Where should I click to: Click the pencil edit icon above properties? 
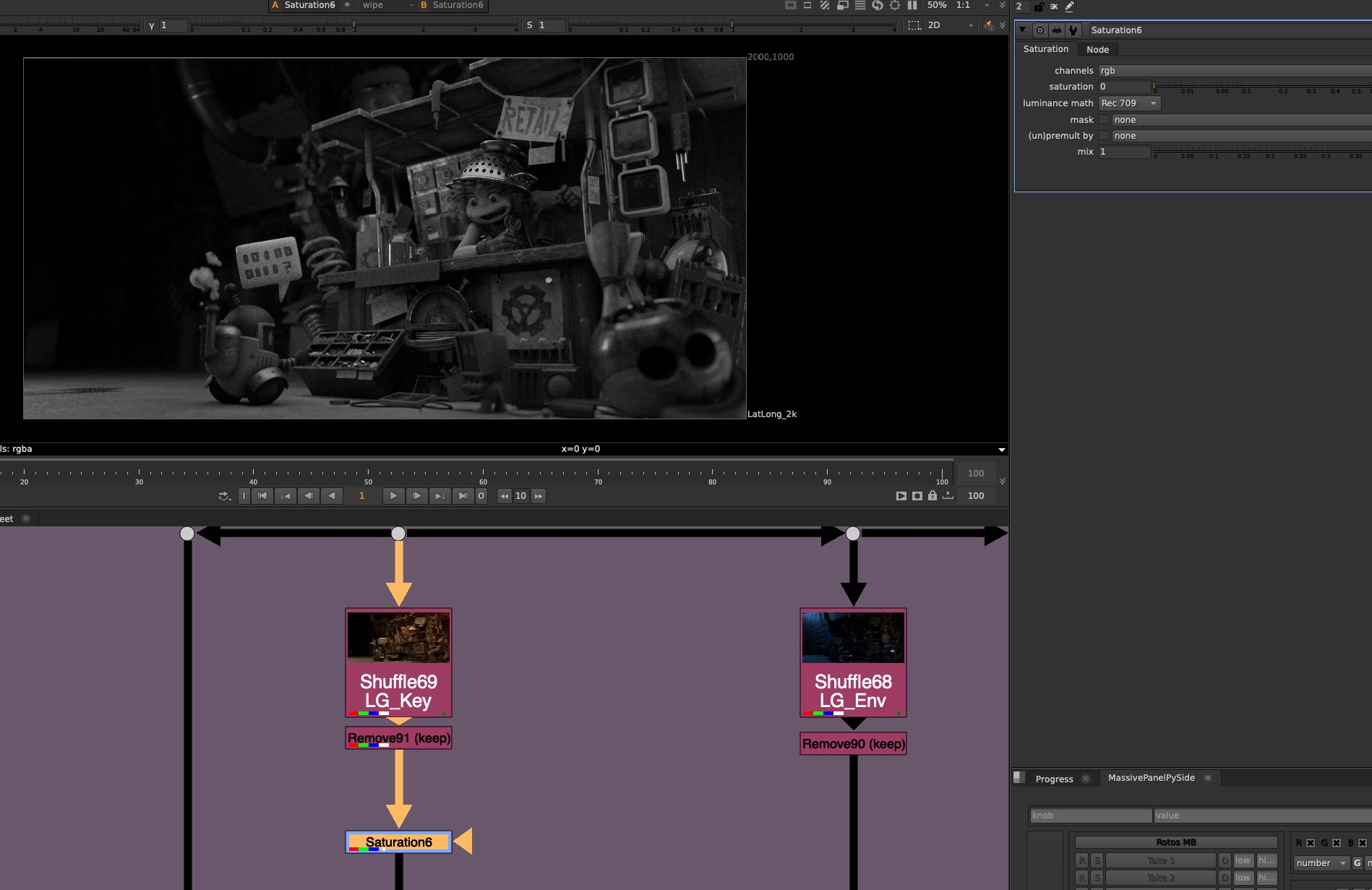click(x=1070, y=7)
